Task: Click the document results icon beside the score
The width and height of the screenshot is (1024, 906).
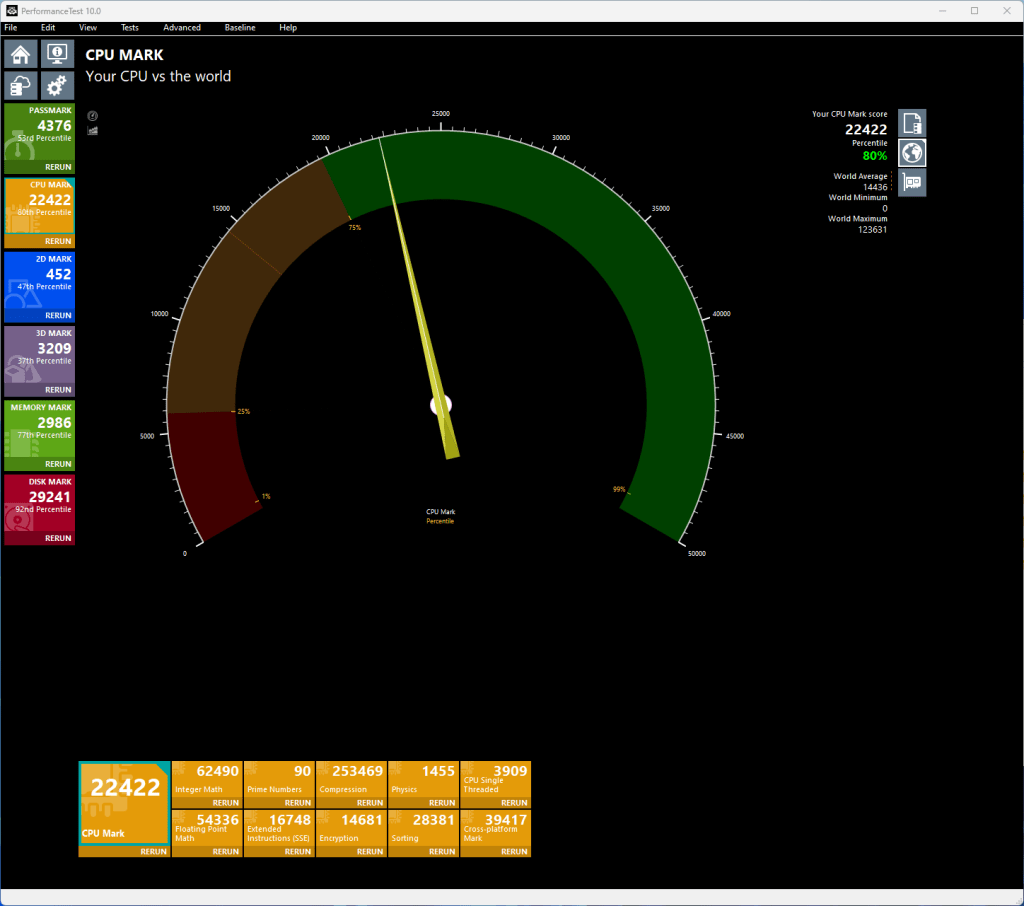Action: tap(912, 123)
